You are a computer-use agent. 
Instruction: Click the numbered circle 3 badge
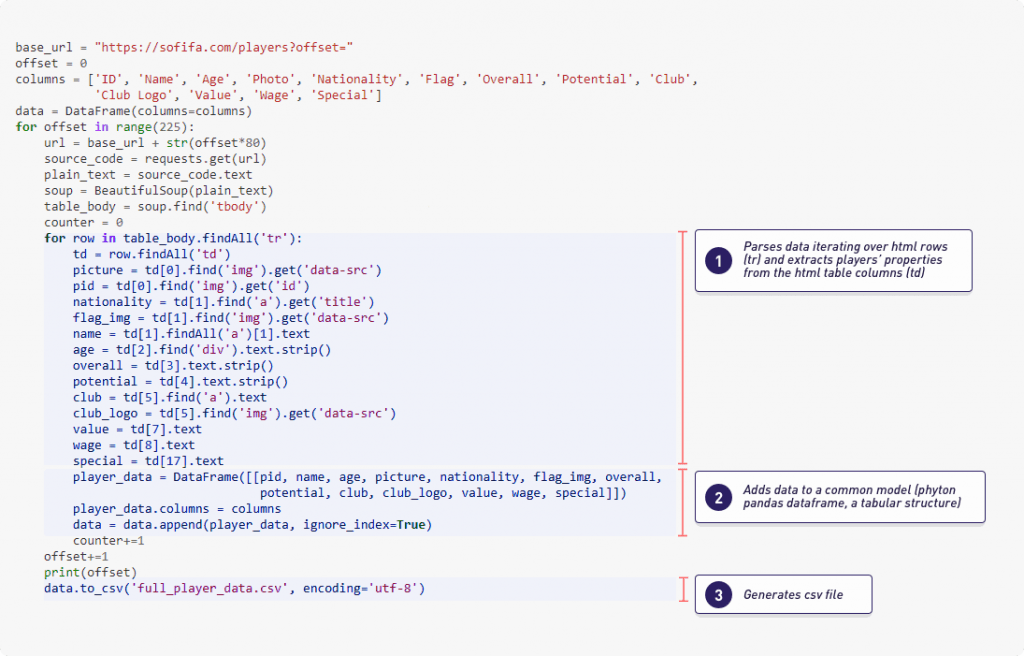coord(718,594)
